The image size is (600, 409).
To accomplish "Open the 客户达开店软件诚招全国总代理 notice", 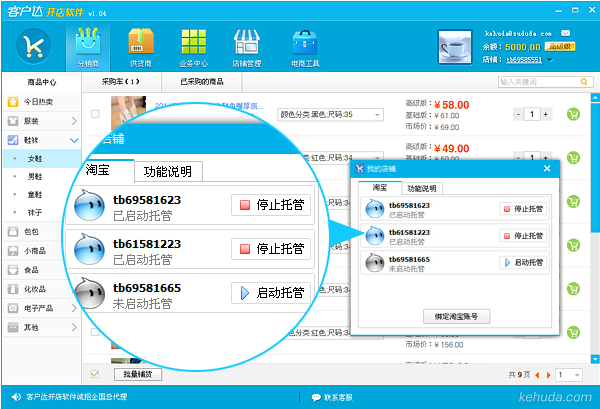I will pos(77,397).
